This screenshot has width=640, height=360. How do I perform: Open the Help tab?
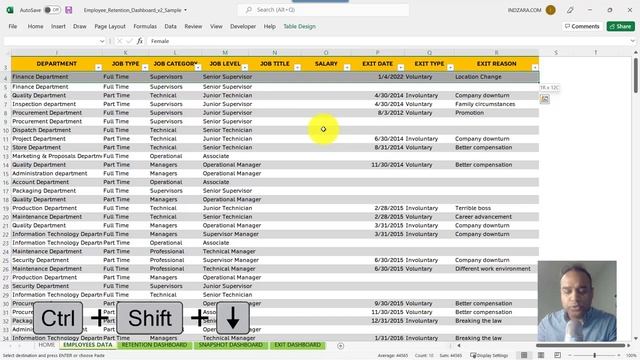point(269,26)
